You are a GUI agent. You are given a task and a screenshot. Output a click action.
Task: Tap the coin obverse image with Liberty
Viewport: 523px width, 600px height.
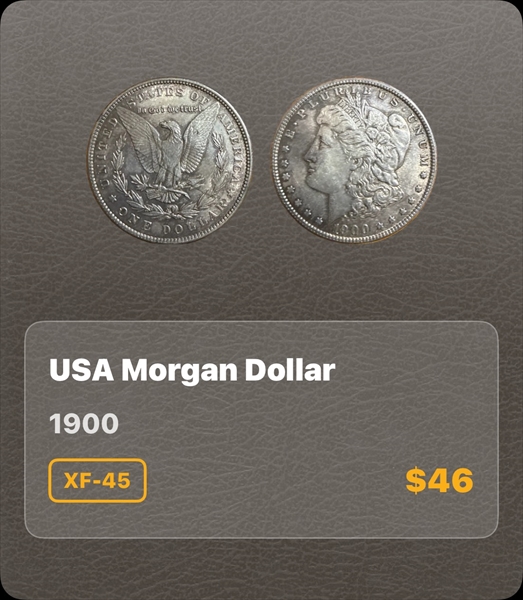(355, 161)
